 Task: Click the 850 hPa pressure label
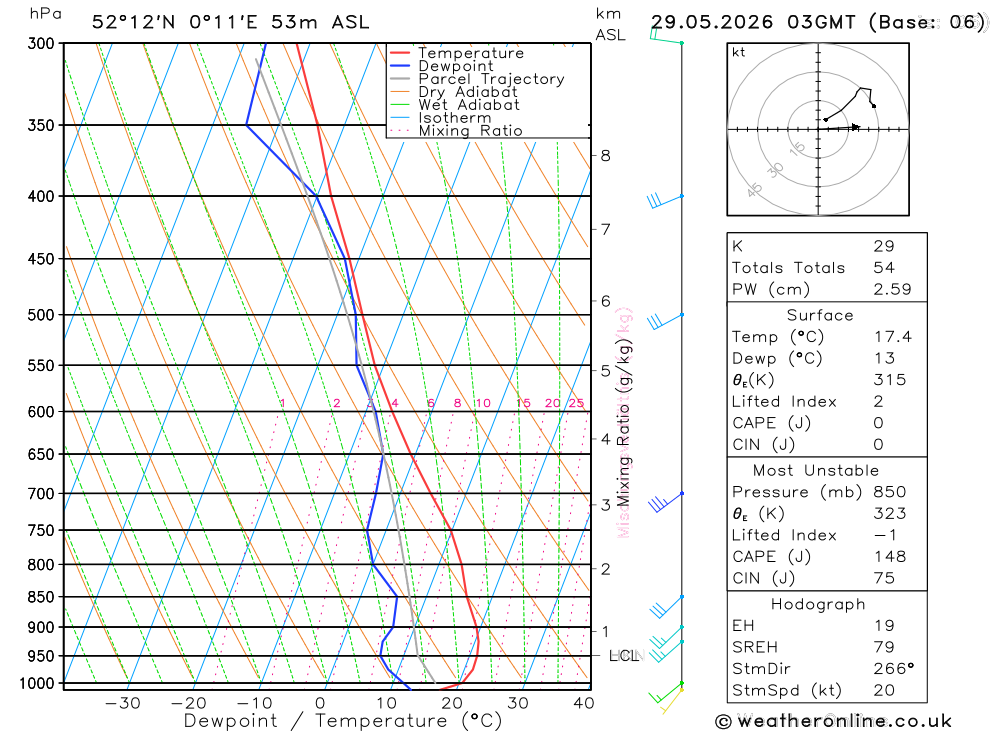[x=41, y=597]
